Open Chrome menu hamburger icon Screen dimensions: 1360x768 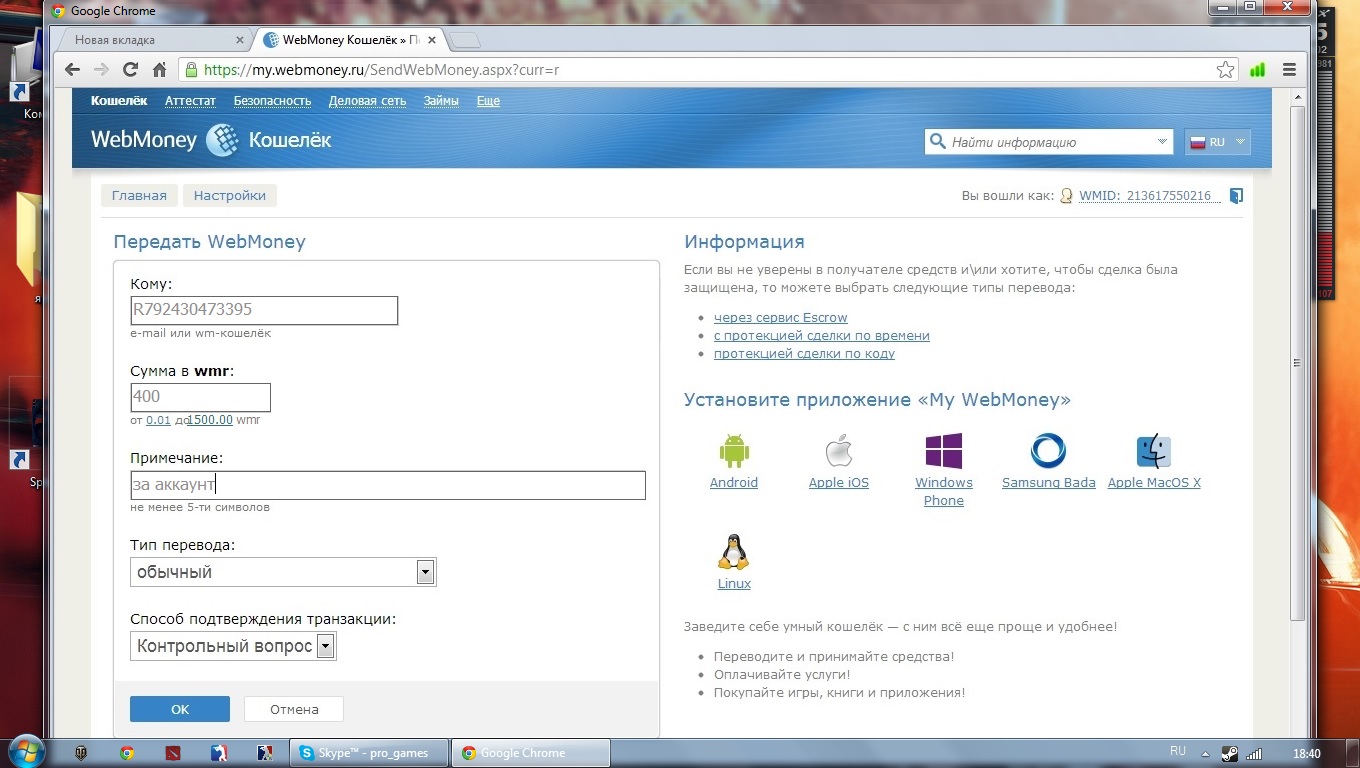tap(1289, 70)
